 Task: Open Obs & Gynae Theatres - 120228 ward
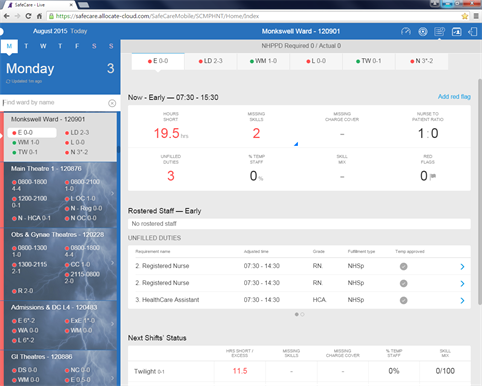pyautogui.click(x=57, y=235)
